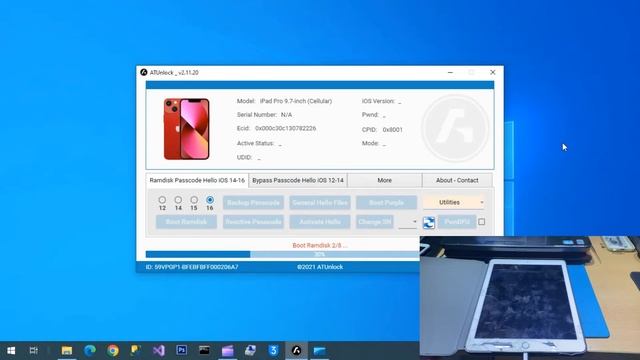Click the iPad webcam video overlay
640x360 pixels.
pos(530,298)
